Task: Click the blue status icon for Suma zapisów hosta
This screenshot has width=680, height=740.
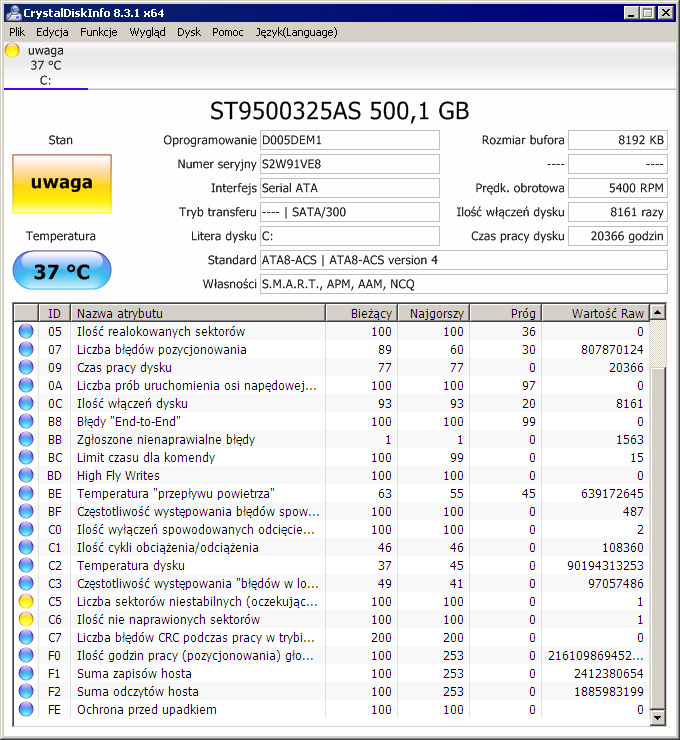Action: click(26, 673)
